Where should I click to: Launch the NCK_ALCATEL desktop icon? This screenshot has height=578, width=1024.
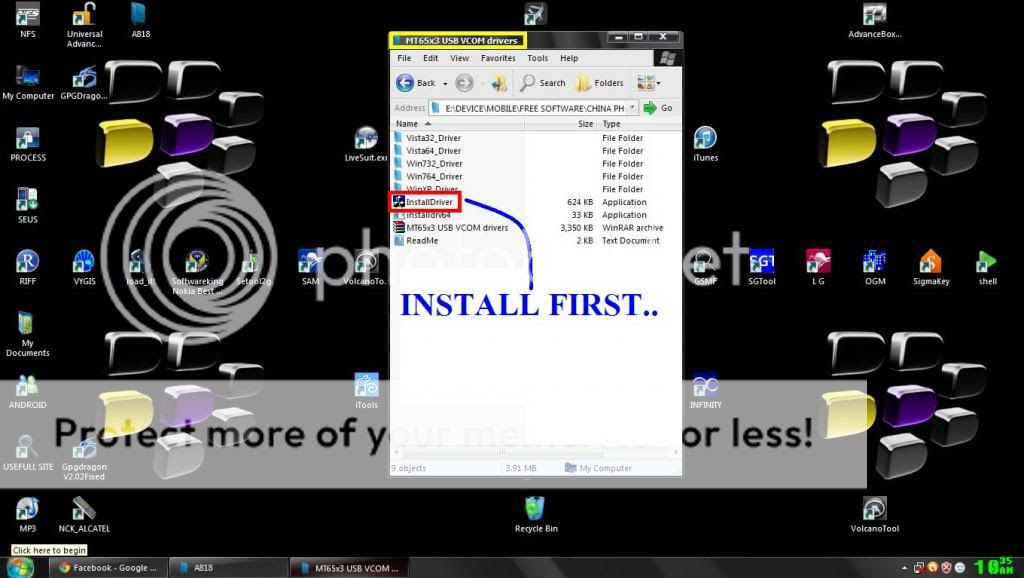click(x=84, y=515)
